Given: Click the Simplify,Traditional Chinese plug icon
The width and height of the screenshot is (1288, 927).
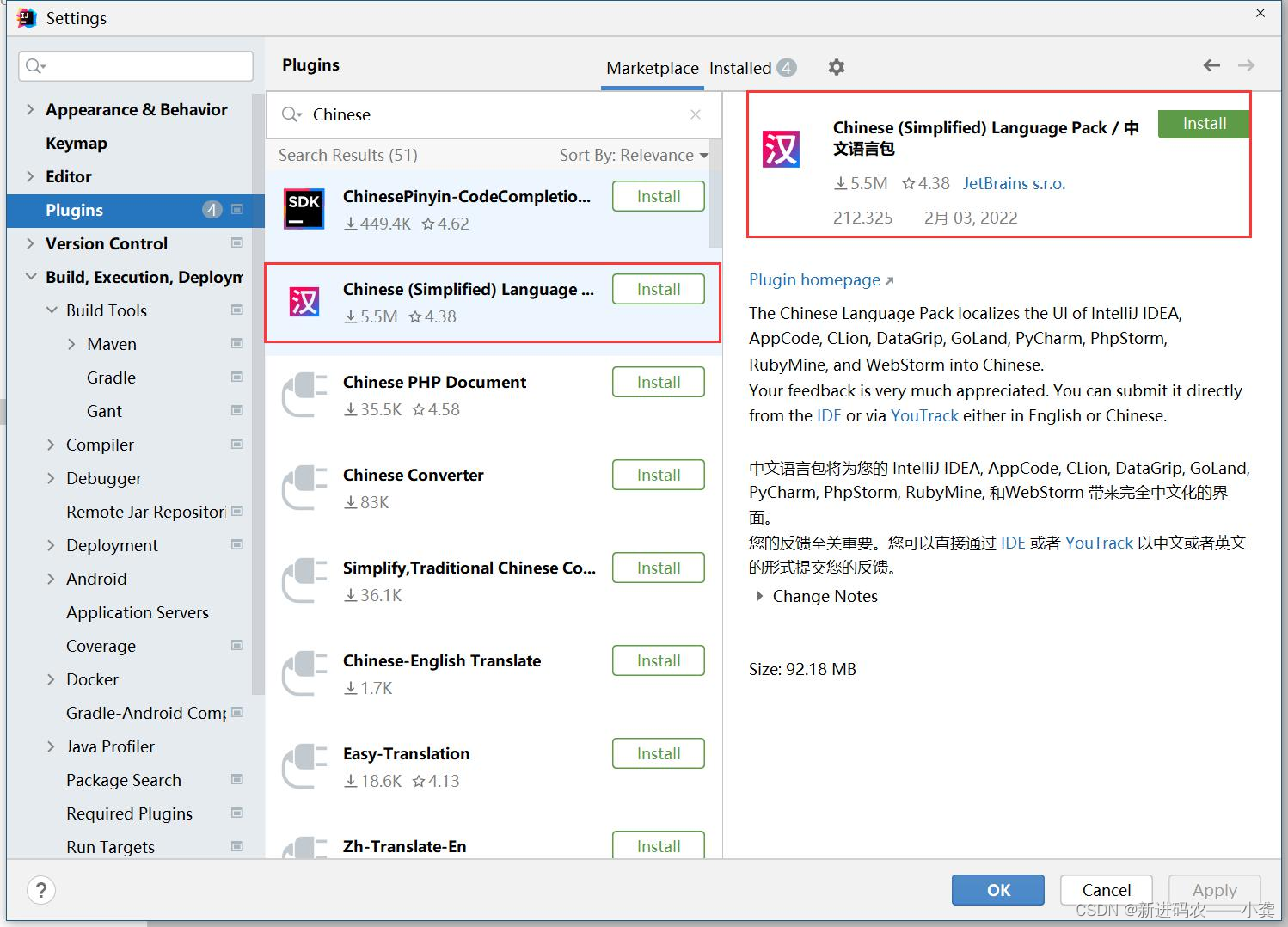Looking at the screenshot, I should pyautogui.click(x=304, y=580).
